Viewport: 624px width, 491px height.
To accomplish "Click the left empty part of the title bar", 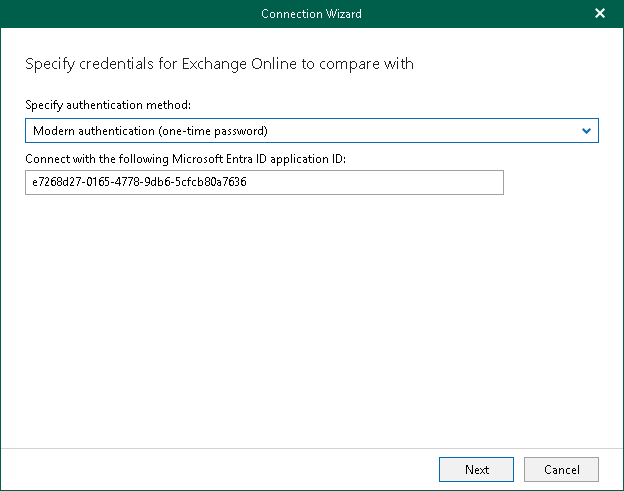I will pyautogui.click(x=100, y=14).
